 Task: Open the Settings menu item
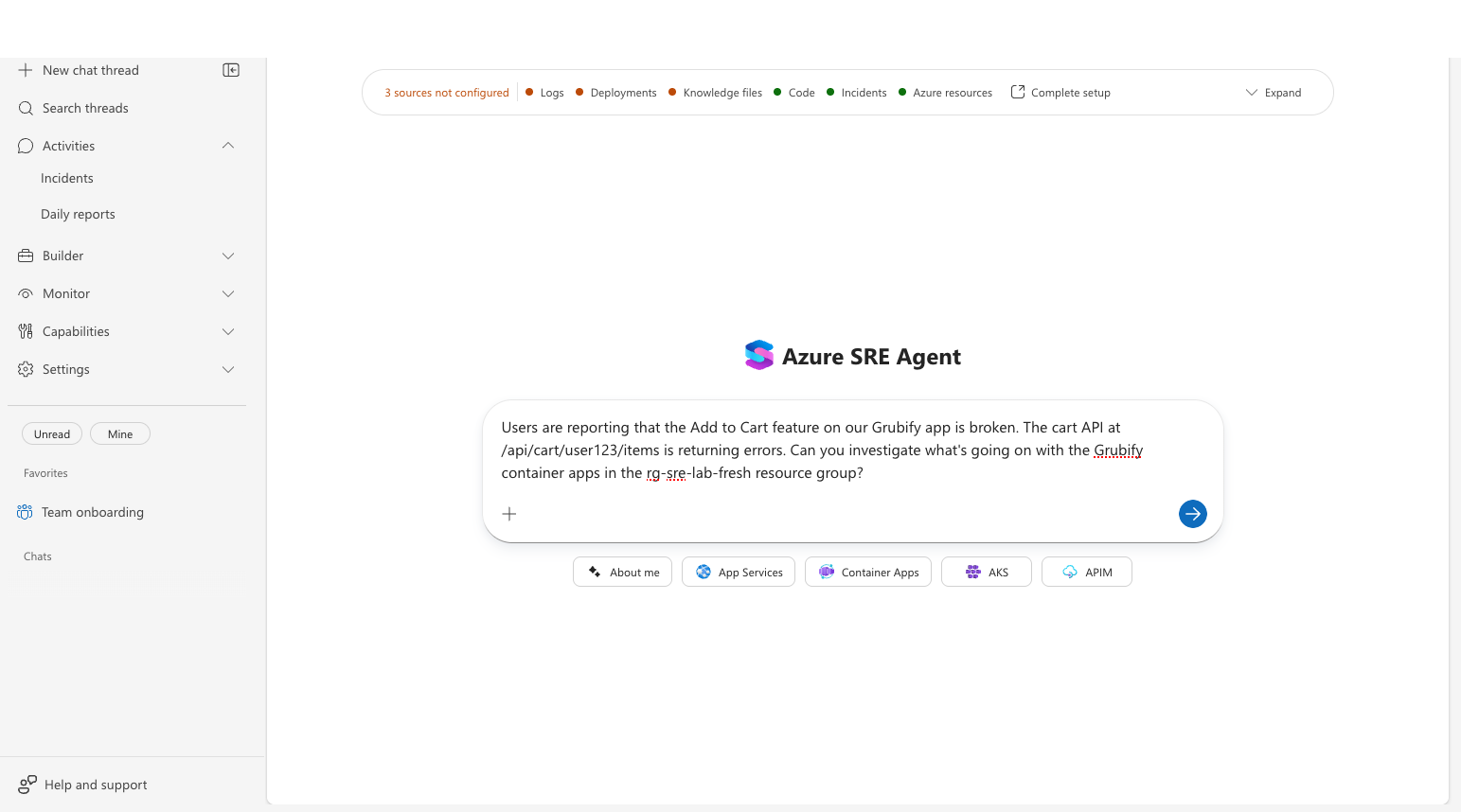tap(127, 369)
